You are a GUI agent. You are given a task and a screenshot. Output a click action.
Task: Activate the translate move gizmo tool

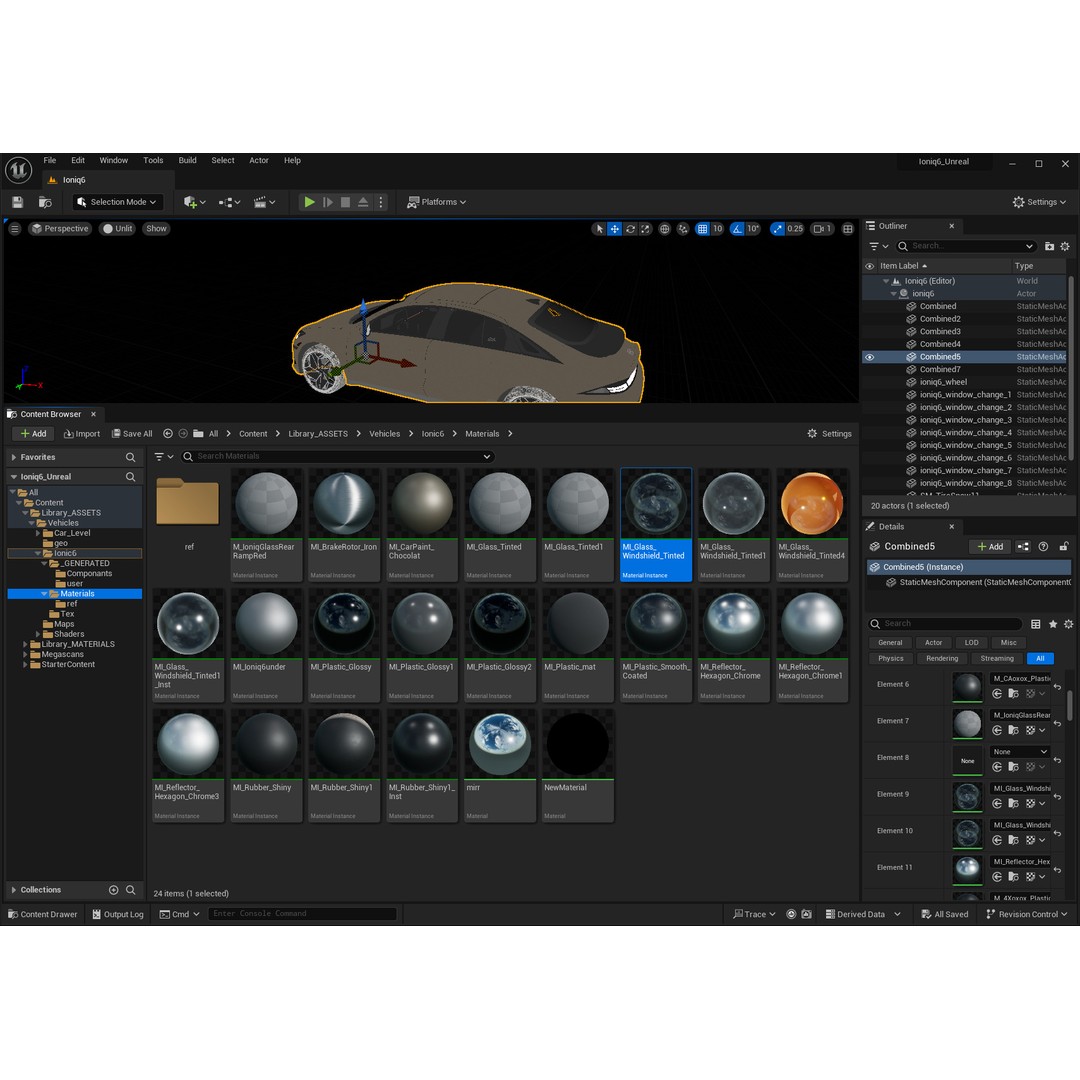point(614,229)
